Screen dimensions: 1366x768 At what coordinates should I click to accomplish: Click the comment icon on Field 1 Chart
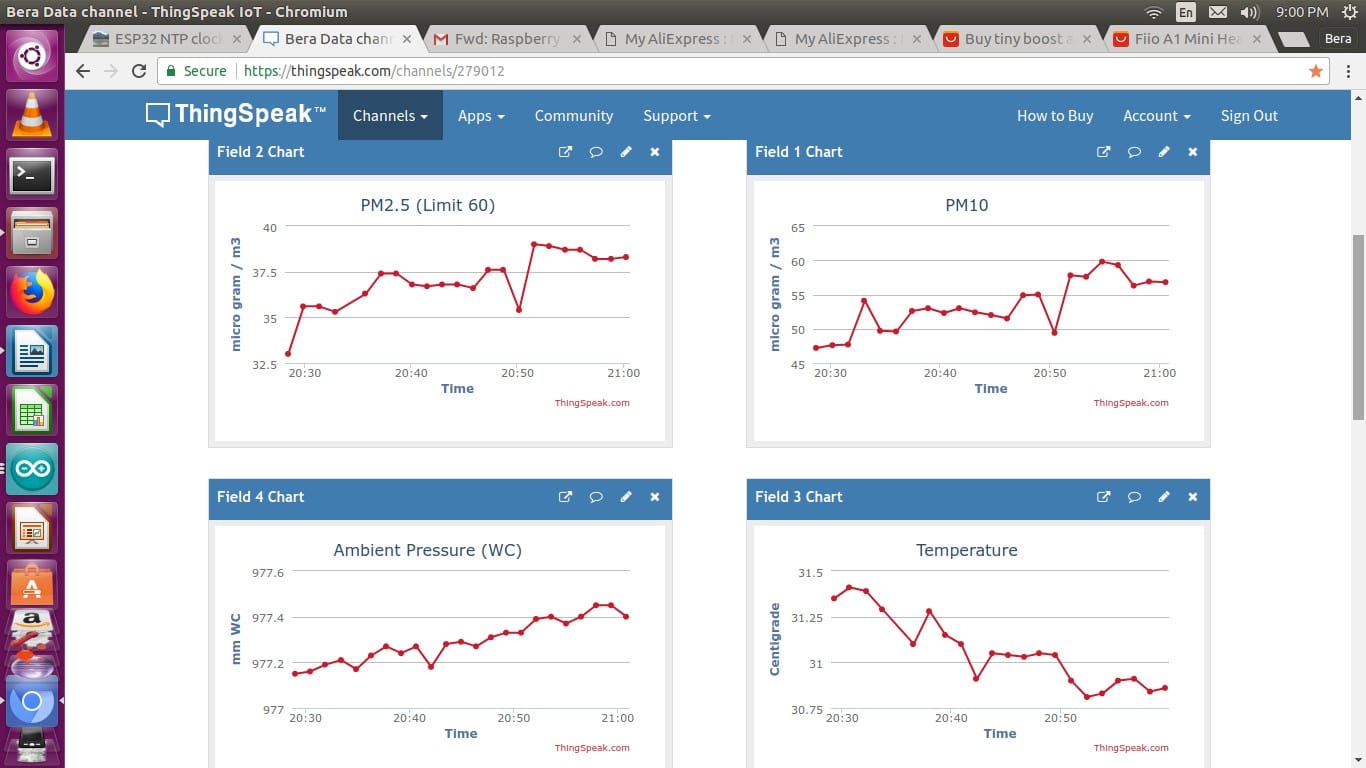pos(1134,152)
